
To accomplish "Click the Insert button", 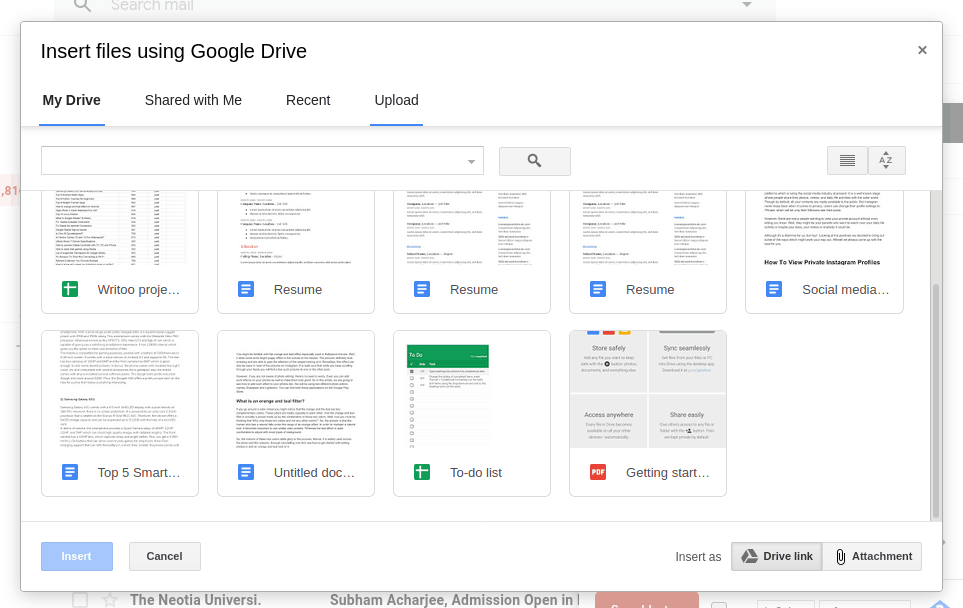I will (77, 556).
